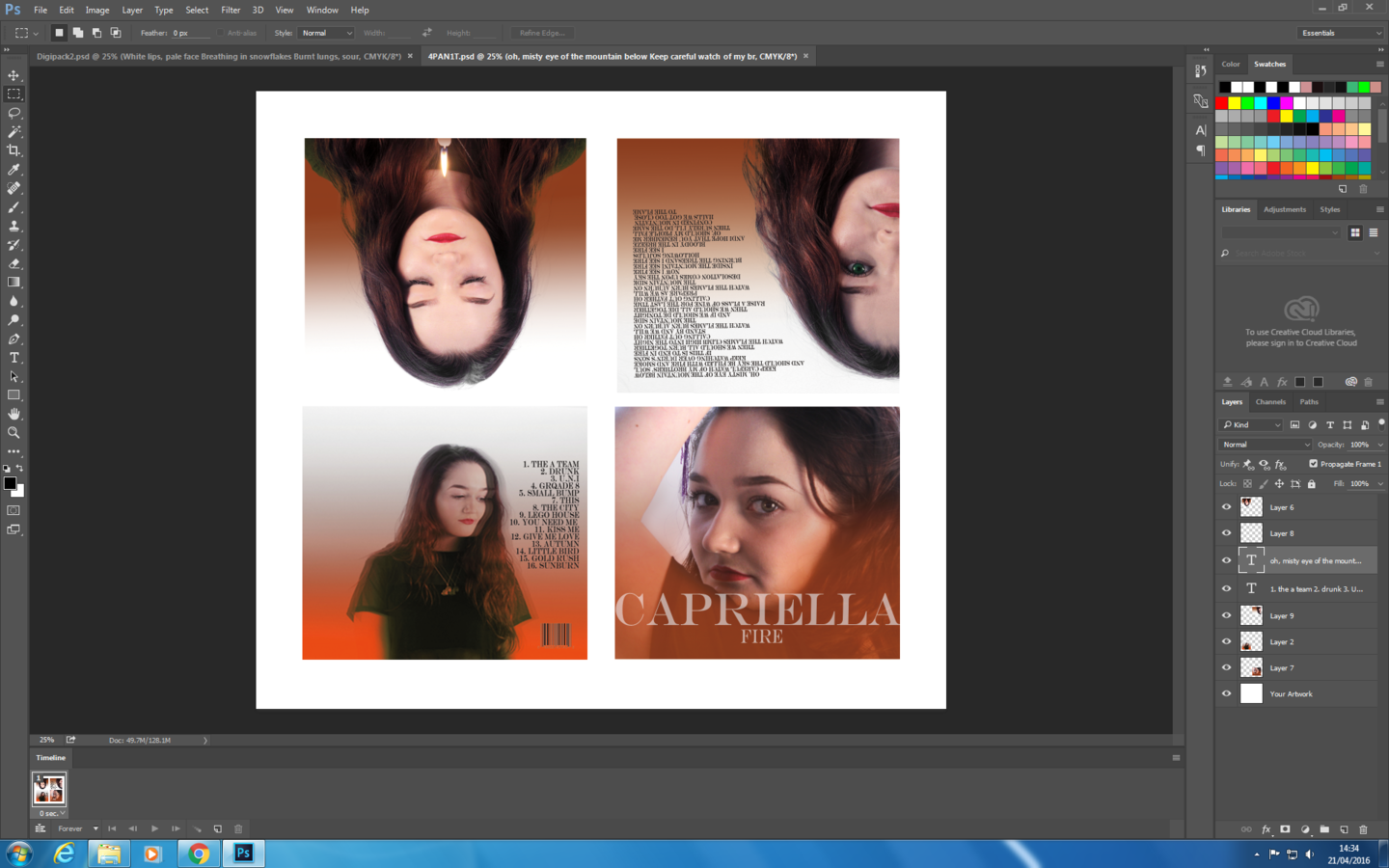Image resolution: width=1389 pixels, height=868 pixels.
Task: Toggle Propagate Frame 1 checkbox
Action: tap(1313, 464)
